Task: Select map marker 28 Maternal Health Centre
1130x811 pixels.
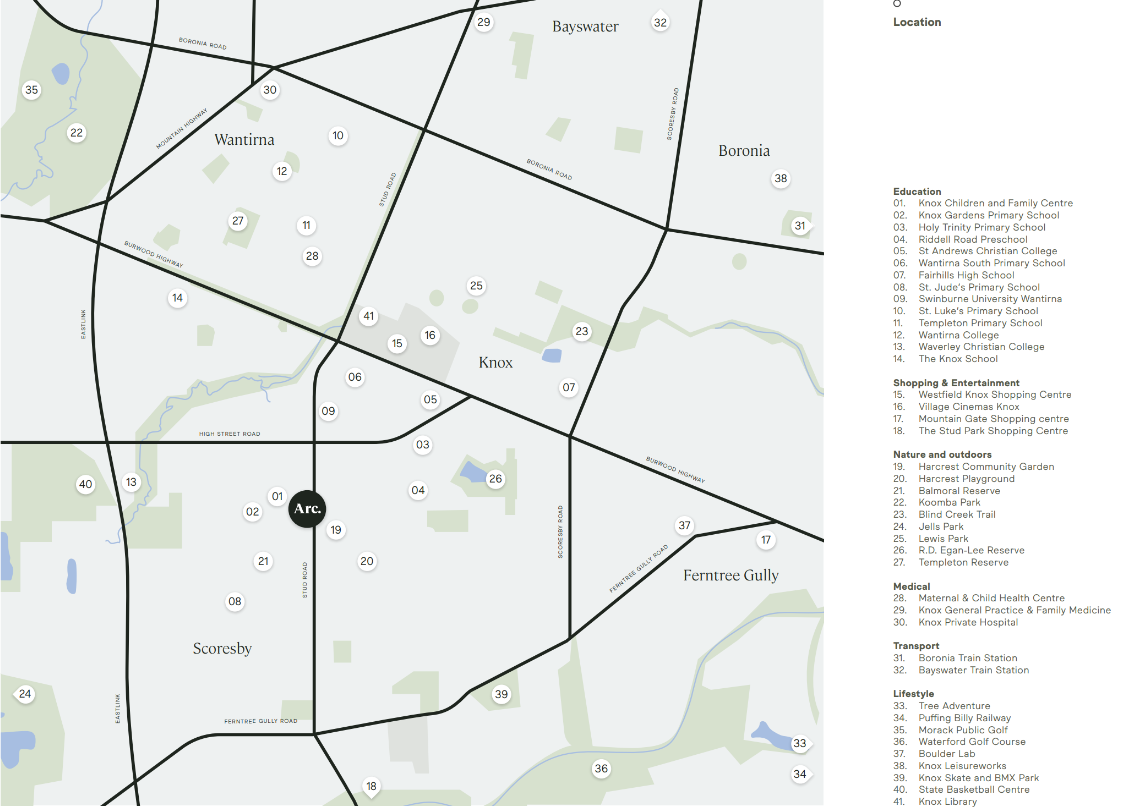Action: coord(312,256)
